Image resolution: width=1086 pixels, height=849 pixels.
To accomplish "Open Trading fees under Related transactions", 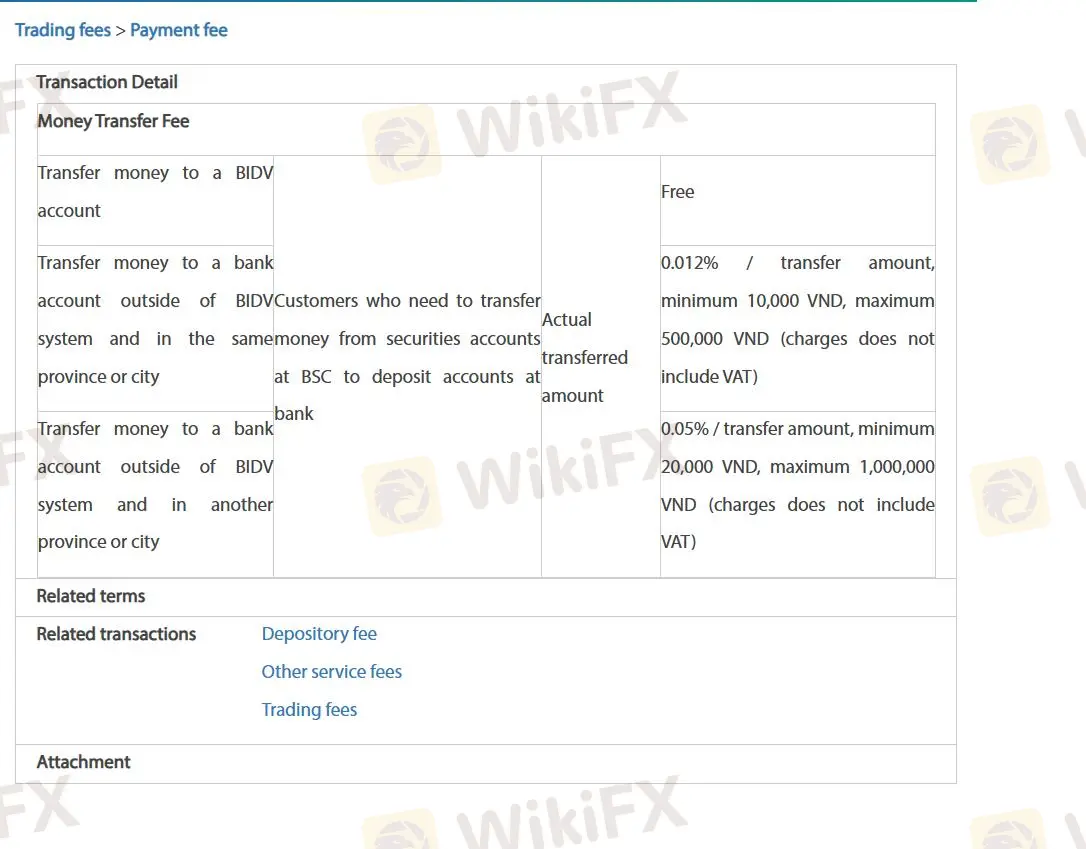I will pos(309,710).
